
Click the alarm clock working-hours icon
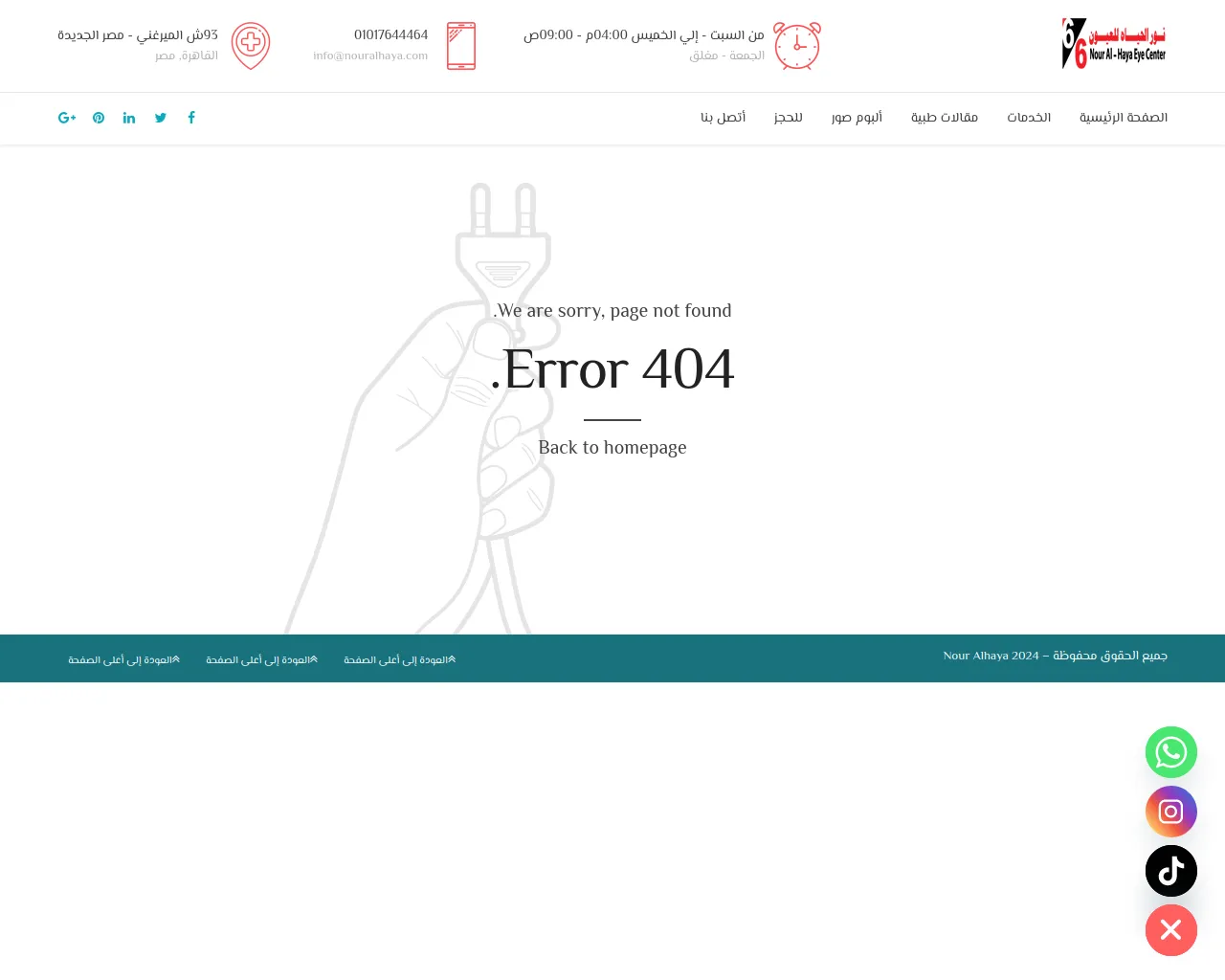click(x=797, y=46)
